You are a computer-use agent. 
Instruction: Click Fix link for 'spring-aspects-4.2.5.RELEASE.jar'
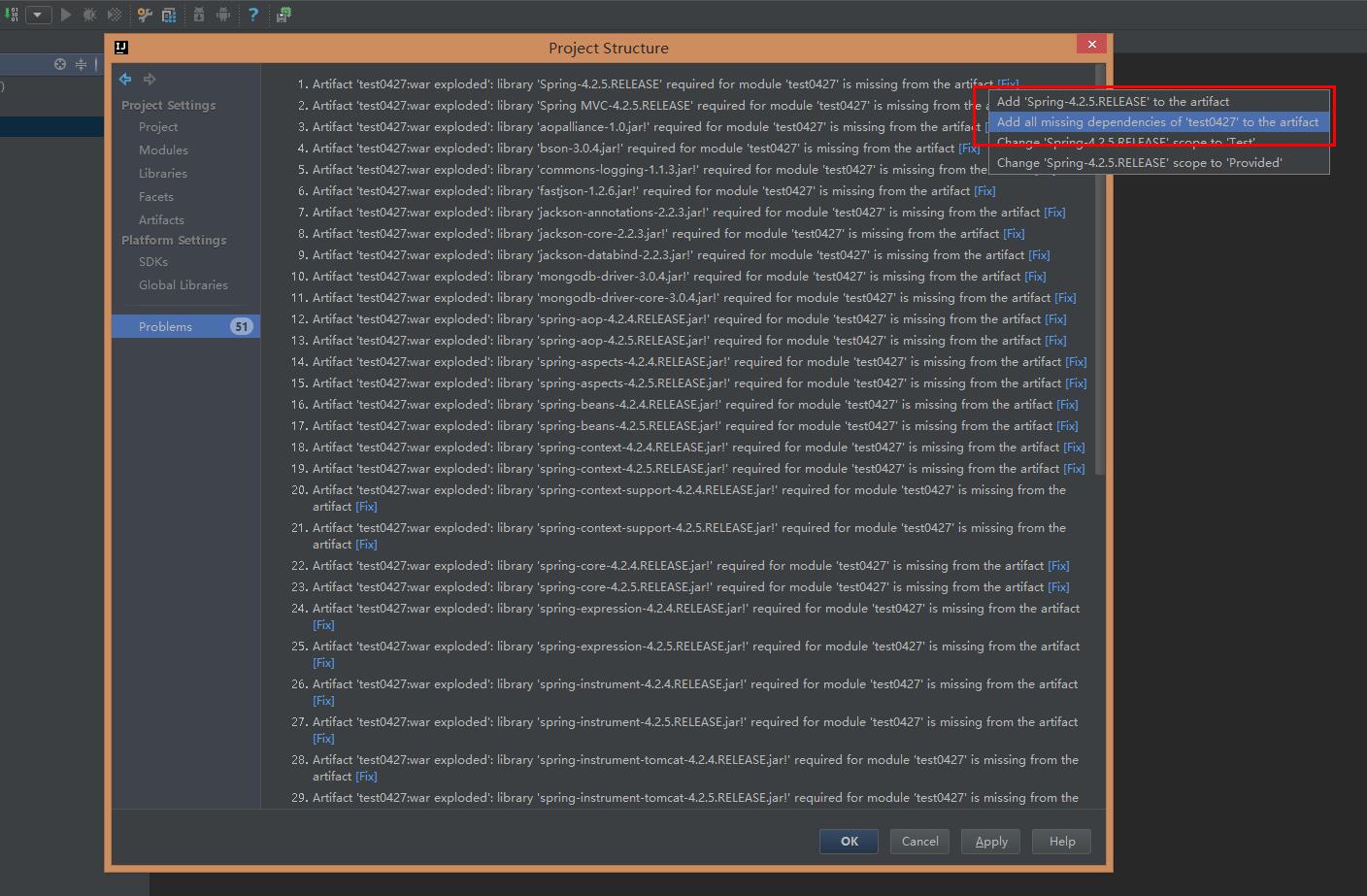tap(1076, 383)
